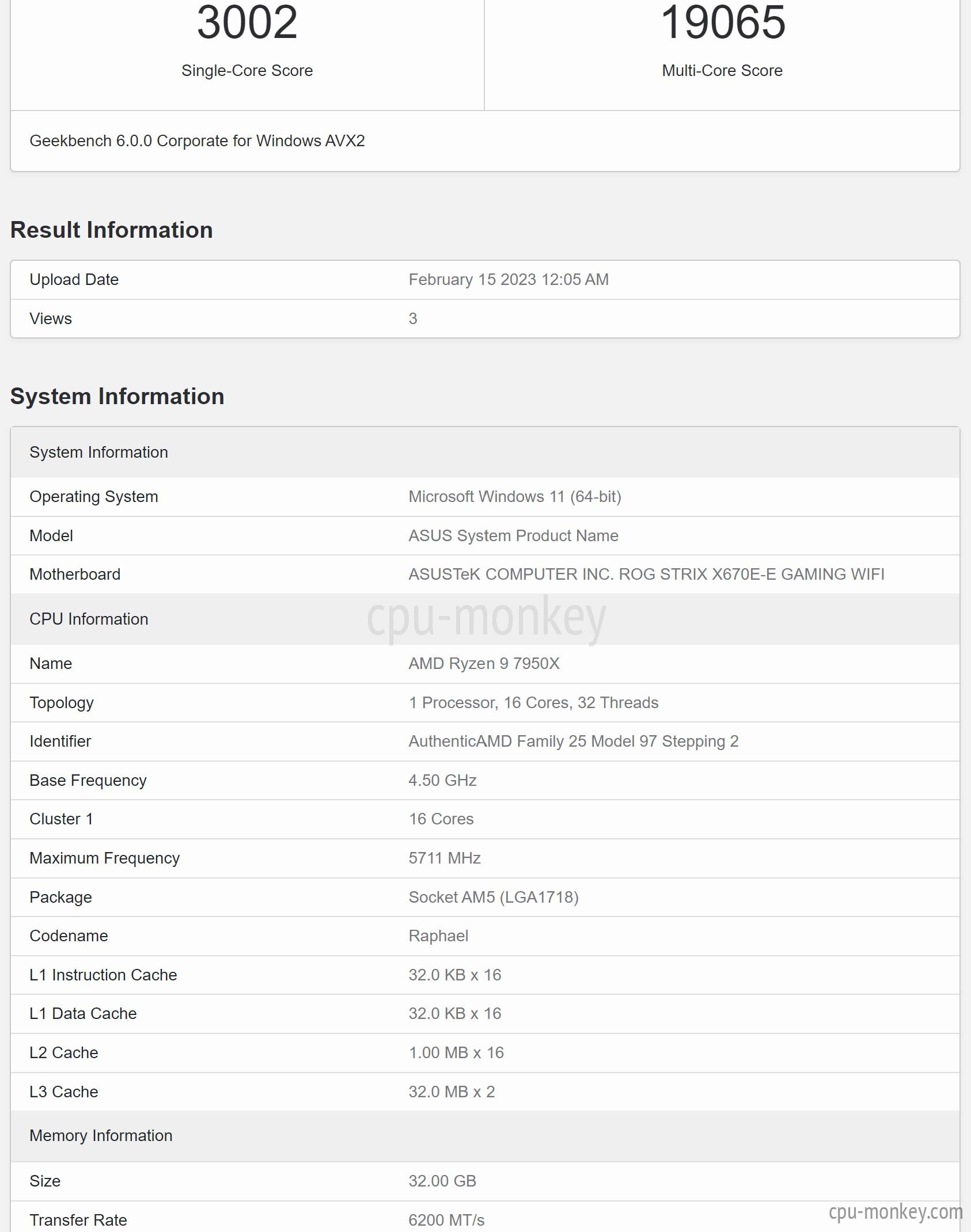Screen dimensions: 971x1232
Task: Select L1 Data Cache 32.0 KB x 16 value
Action: coord(455,1014)
